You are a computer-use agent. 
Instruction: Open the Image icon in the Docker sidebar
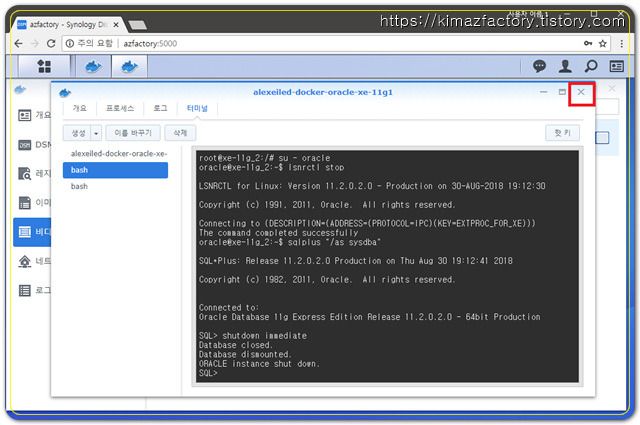24,202
